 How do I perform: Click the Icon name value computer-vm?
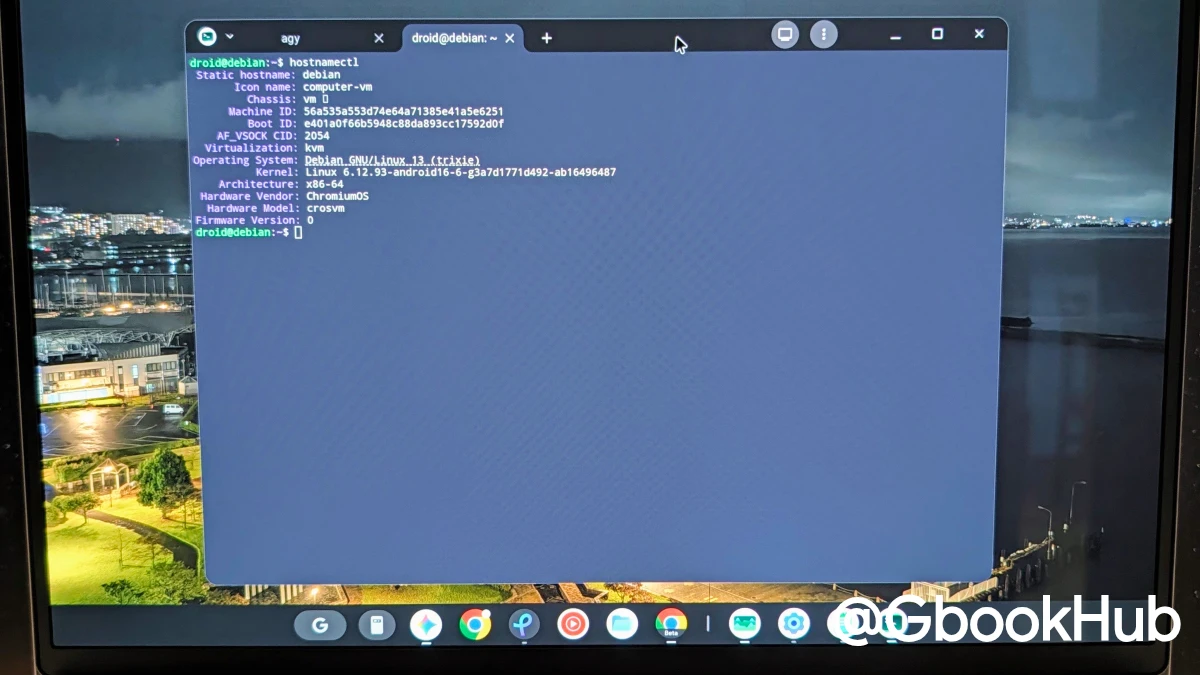[x=336, y=87]
